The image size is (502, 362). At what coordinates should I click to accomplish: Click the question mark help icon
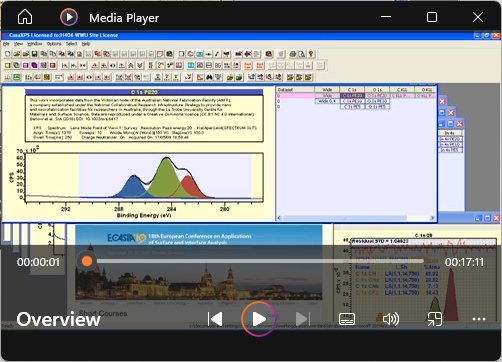pyautogui.click(x=311, y=54)
